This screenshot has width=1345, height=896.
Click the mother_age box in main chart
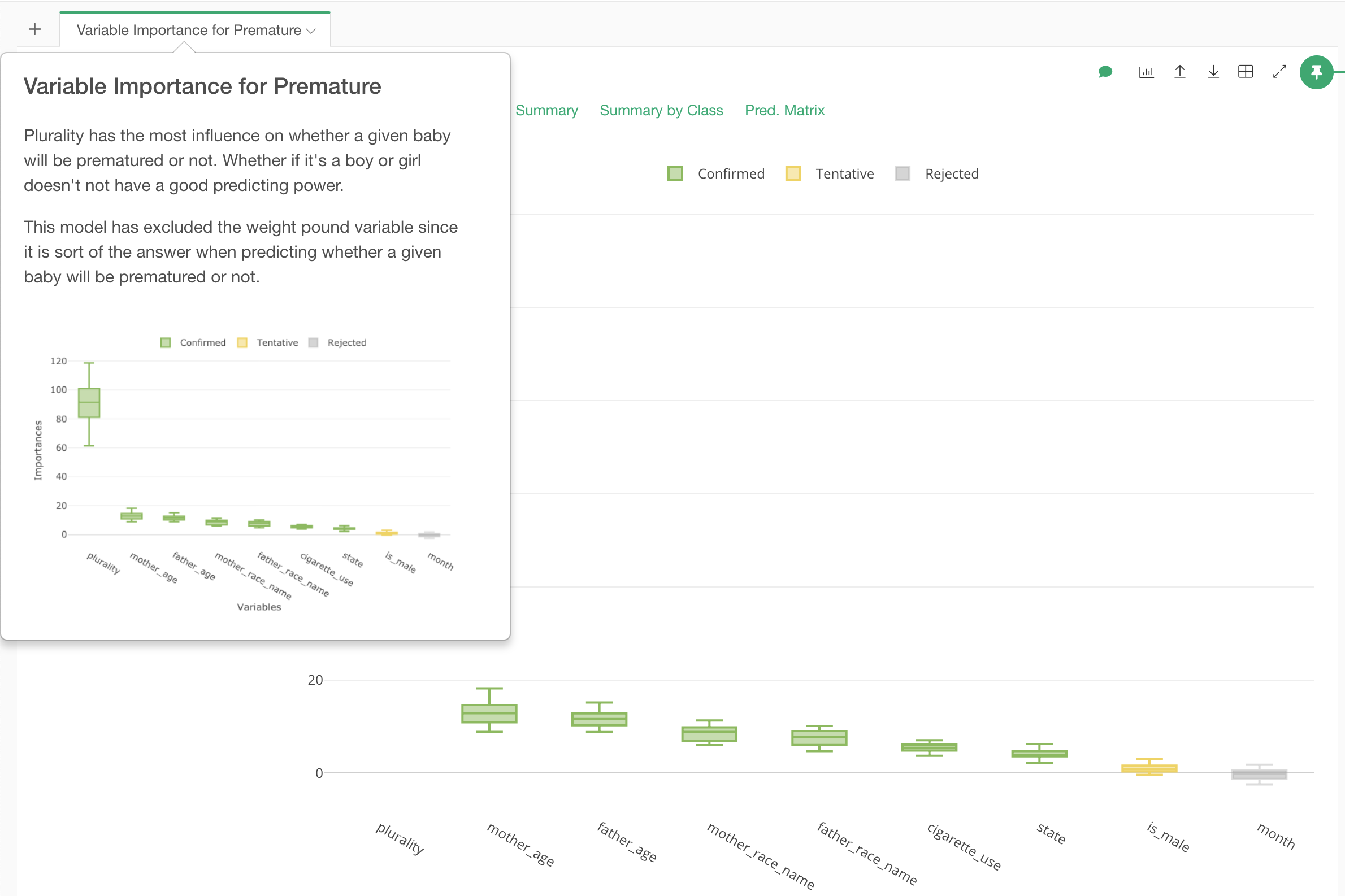pos(489,714)
